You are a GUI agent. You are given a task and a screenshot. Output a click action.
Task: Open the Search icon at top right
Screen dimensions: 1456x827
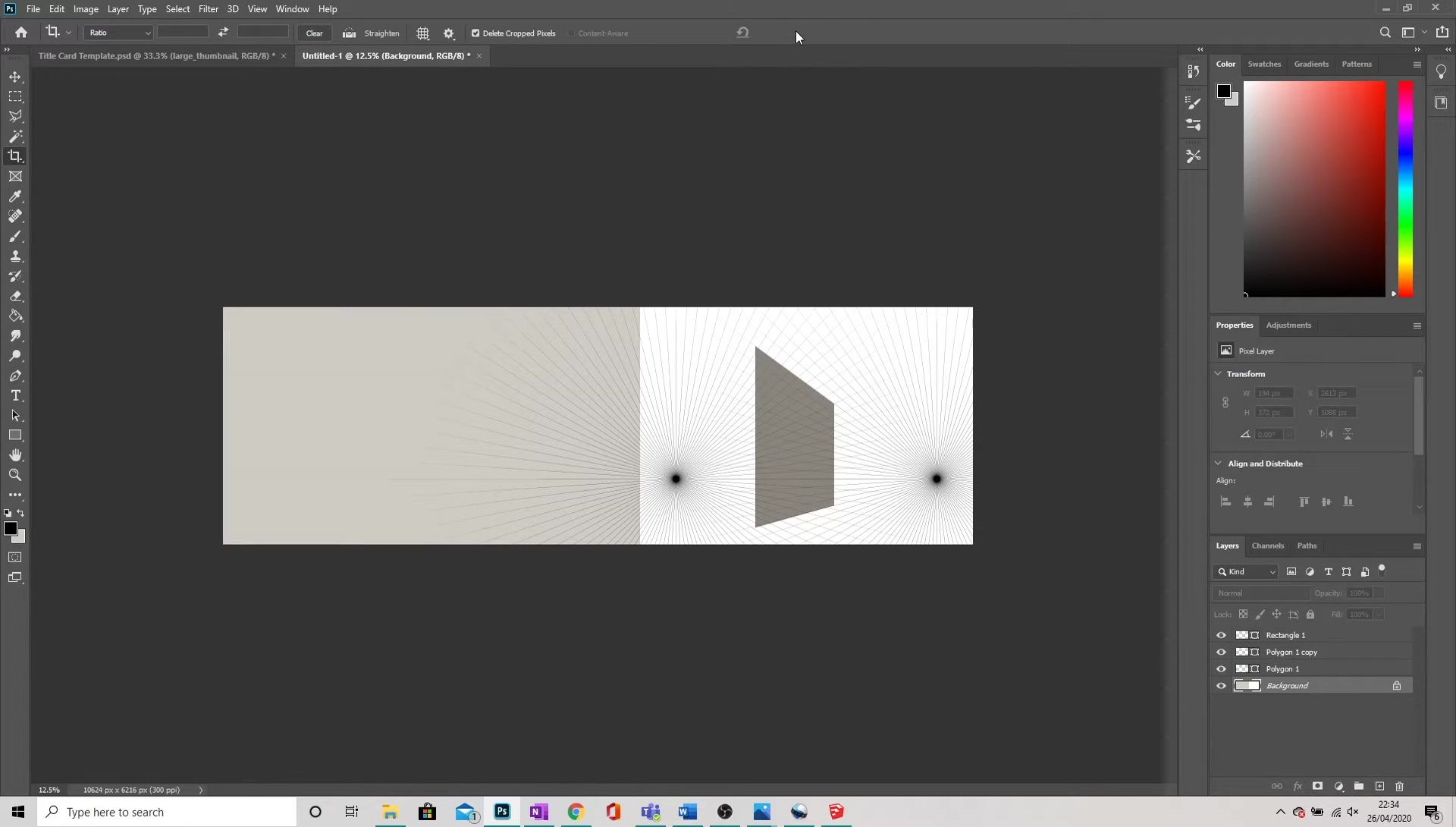1385,33
